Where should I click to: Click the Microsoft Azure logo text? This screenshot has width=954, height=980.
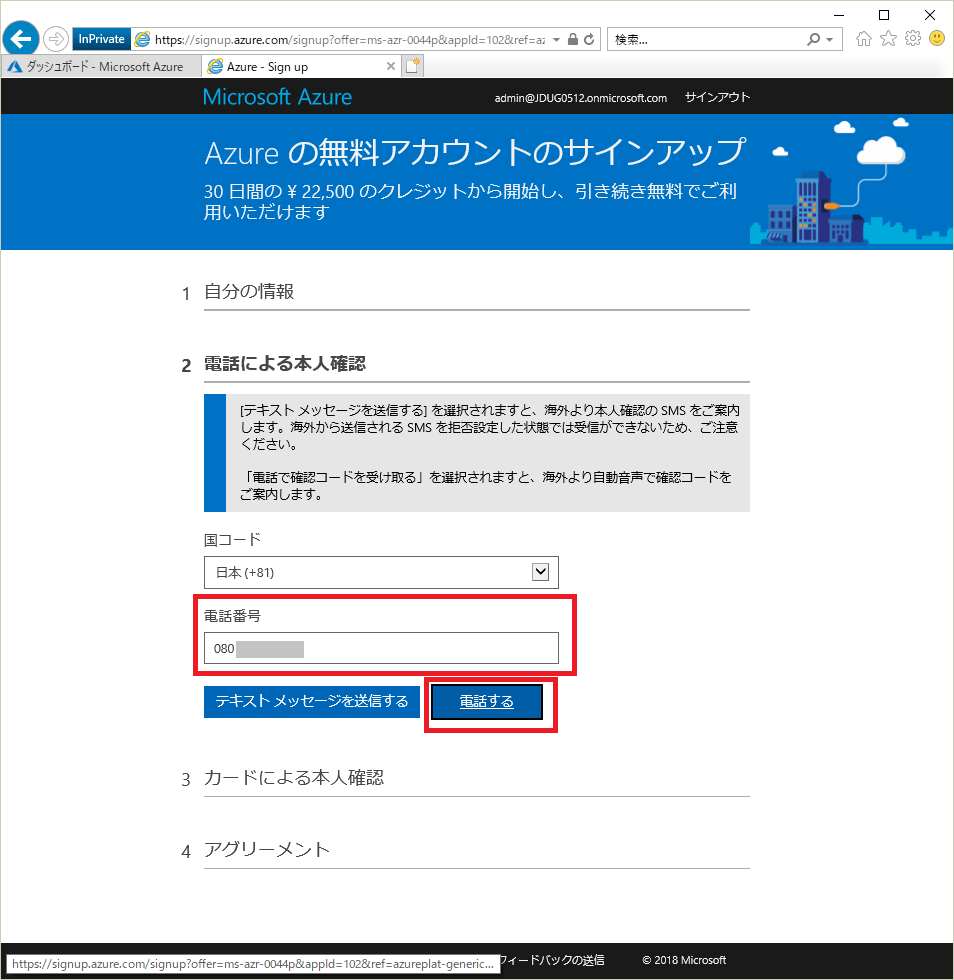tap(277, 97)
